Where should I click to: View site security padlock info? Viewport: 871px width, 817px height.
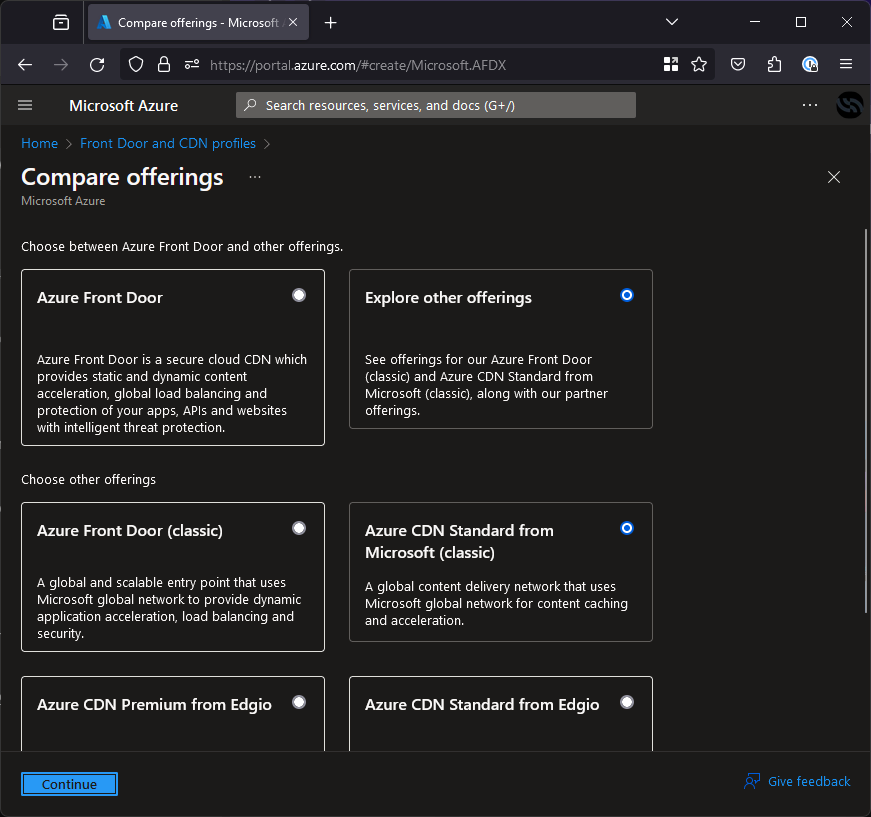pyautogui.click(x=163, y=64)
